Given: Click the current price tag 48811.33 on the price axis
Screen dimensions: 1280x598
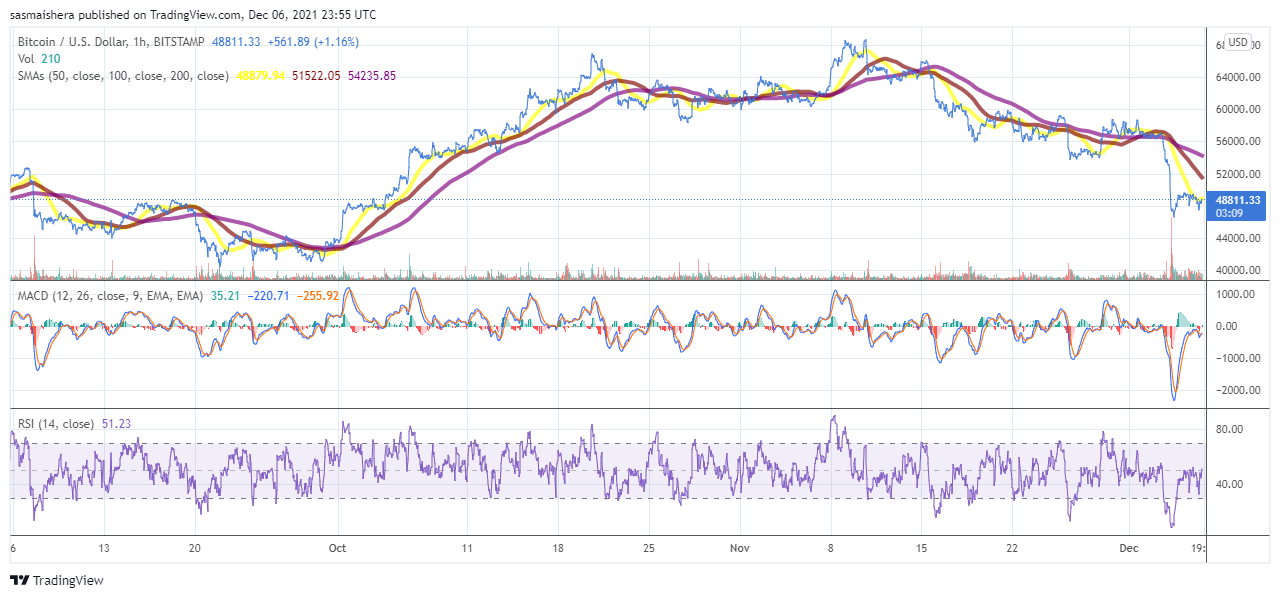Looking at the screenshot, I should [x=1238, y=200].
